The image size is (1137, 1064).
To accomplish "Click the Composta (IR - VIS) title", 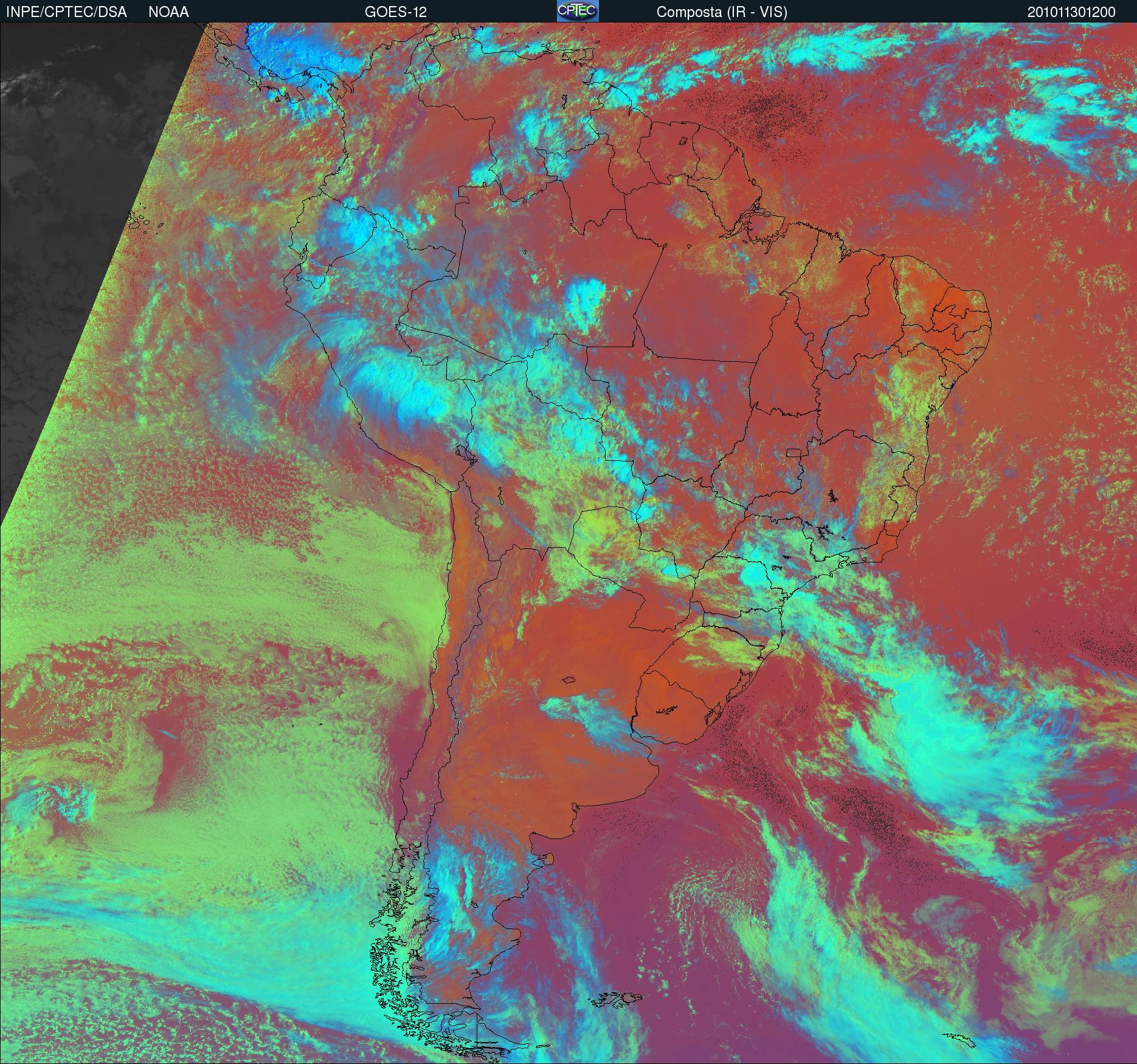I will pos(722,12).
